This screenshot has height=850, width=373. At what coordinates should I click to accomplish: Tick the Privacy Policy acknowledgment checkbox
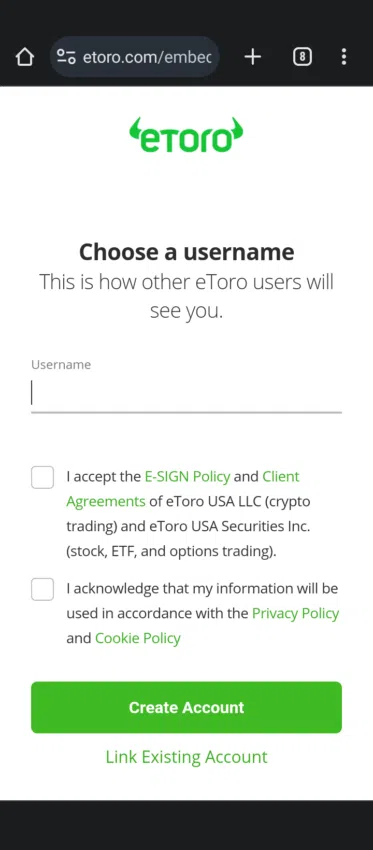[x=42, y=589]
